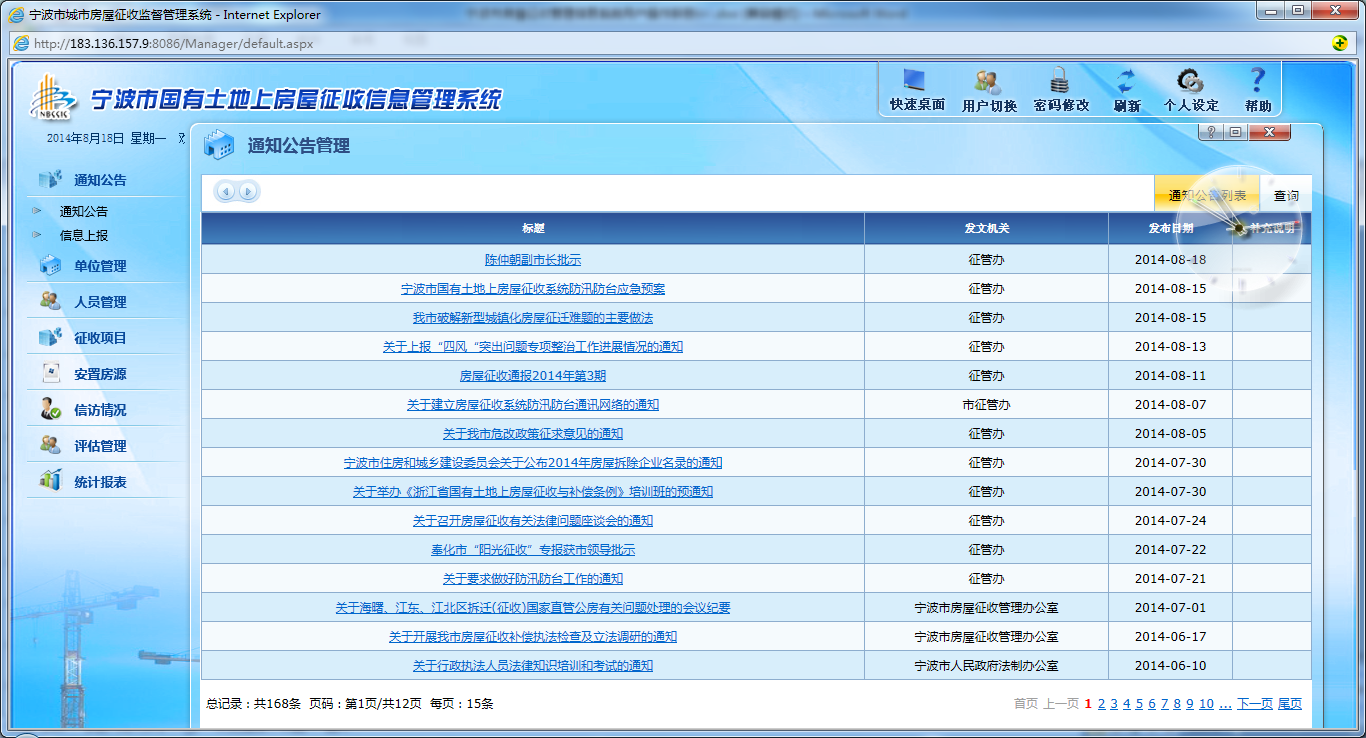
Task: Go to page 5 in pagination
Action: (1139, 704)
